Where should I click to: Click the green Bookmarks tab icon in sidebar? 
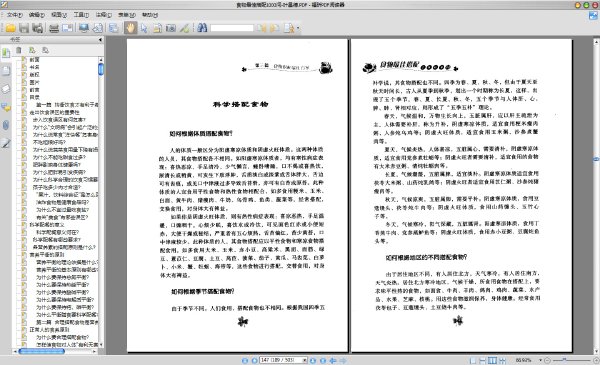6,53
